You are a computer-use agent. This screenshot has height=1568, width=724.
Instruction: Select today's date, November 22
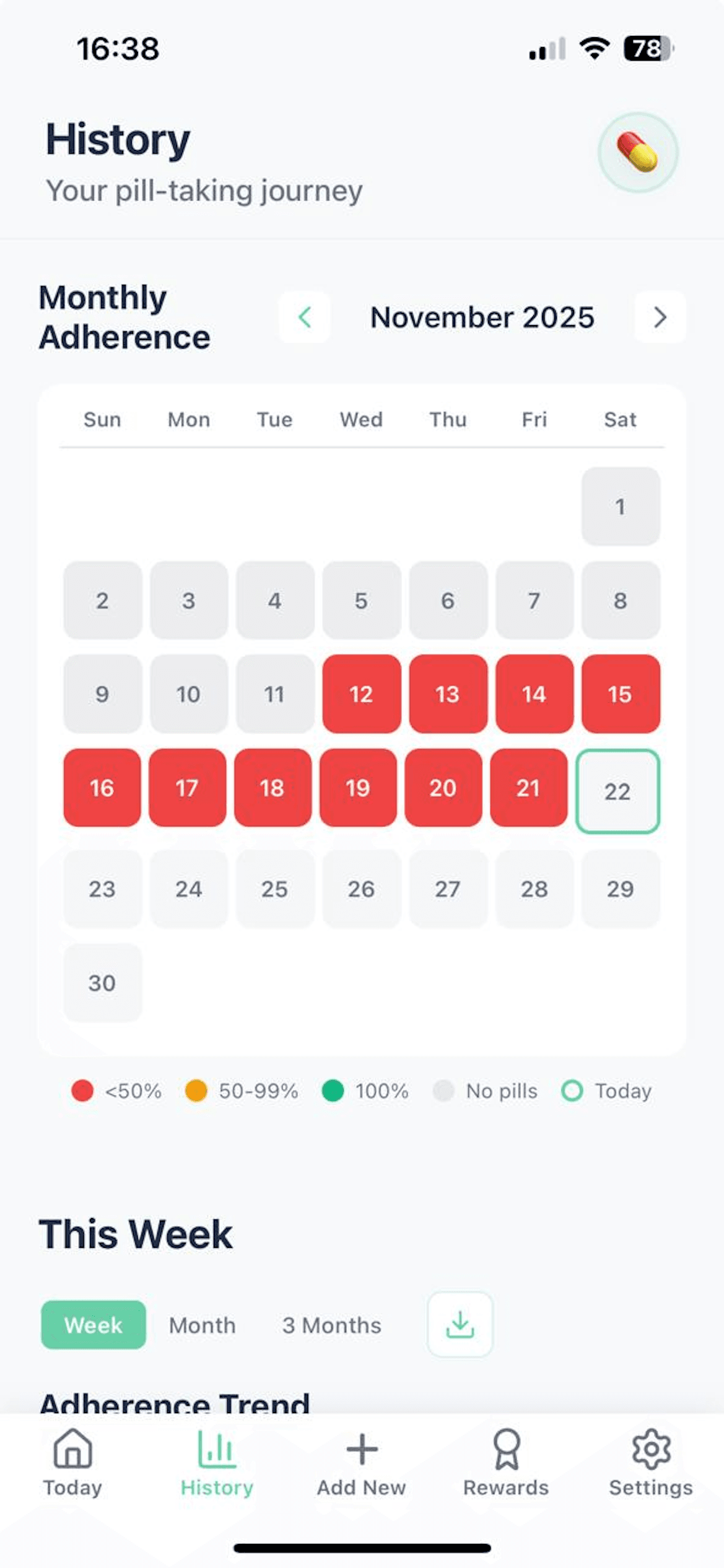click(617, 791)
